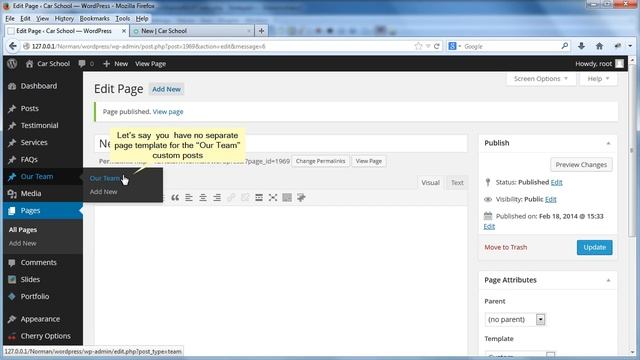Switch editor to Text tab
This screenshot has width=640, height=360.
(x=457, y=182)
